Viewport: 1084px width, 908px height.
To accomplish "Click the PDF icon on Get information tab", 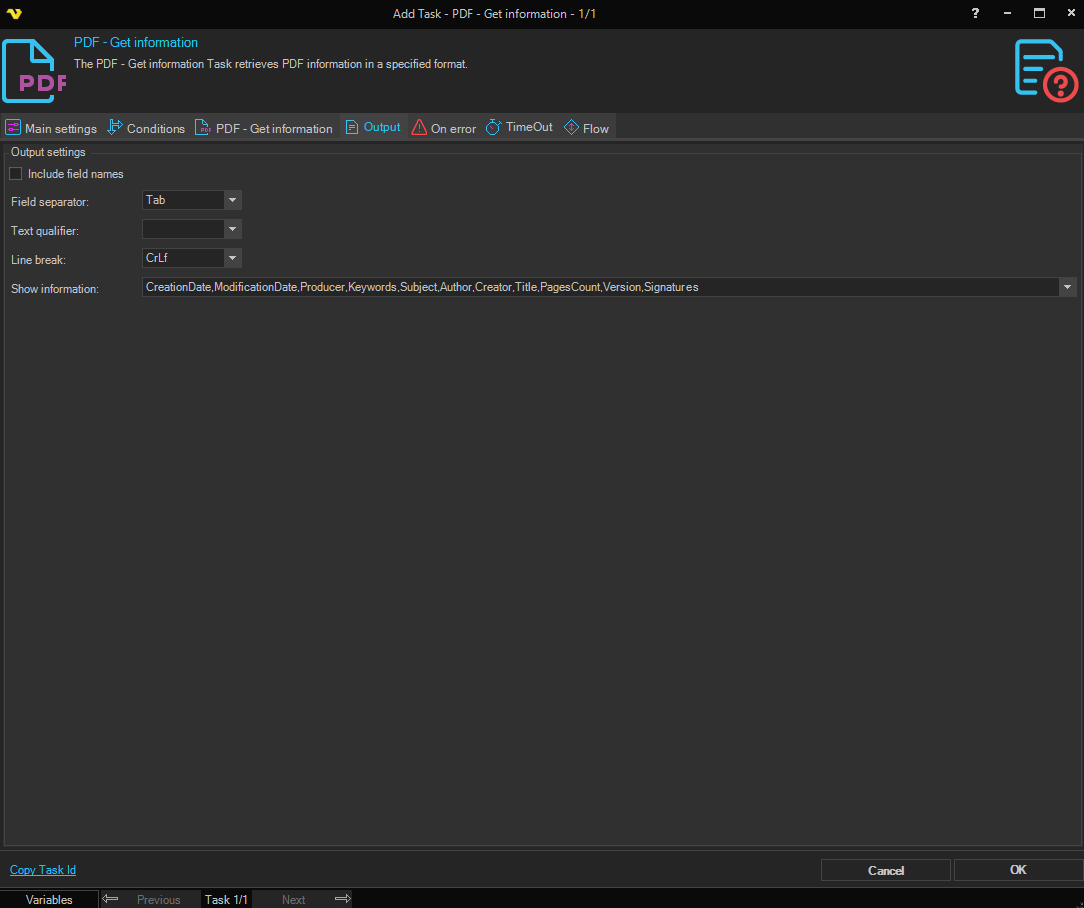I will (203, 128).
